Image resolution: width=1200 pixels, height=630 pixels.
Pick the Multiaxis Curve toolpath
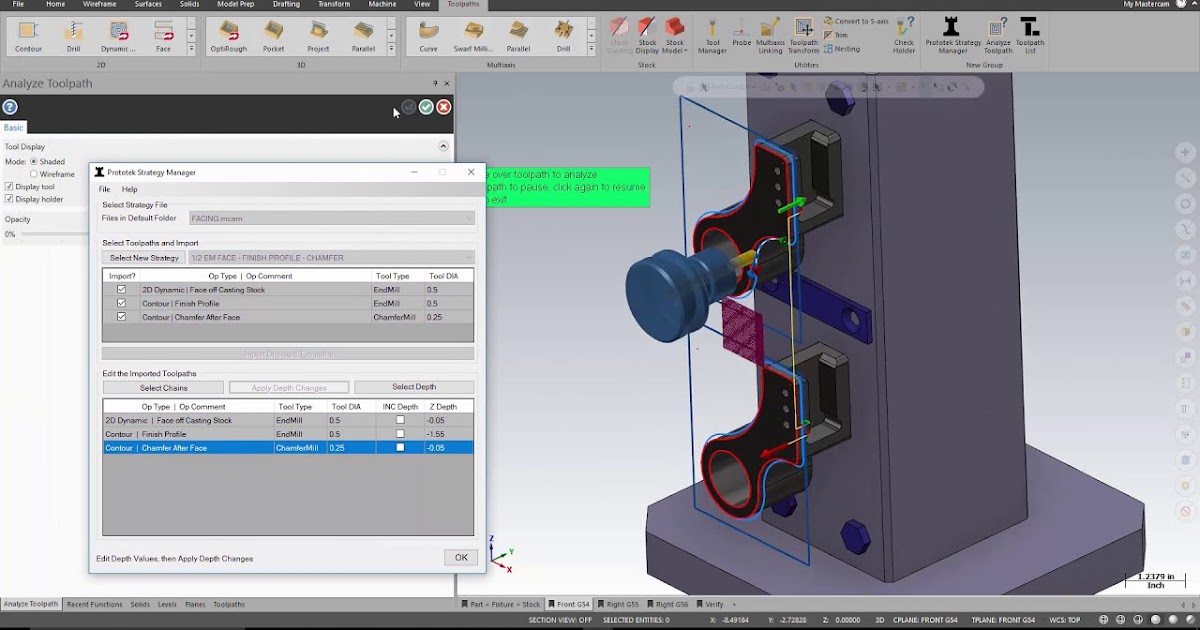tap(428, 36)
